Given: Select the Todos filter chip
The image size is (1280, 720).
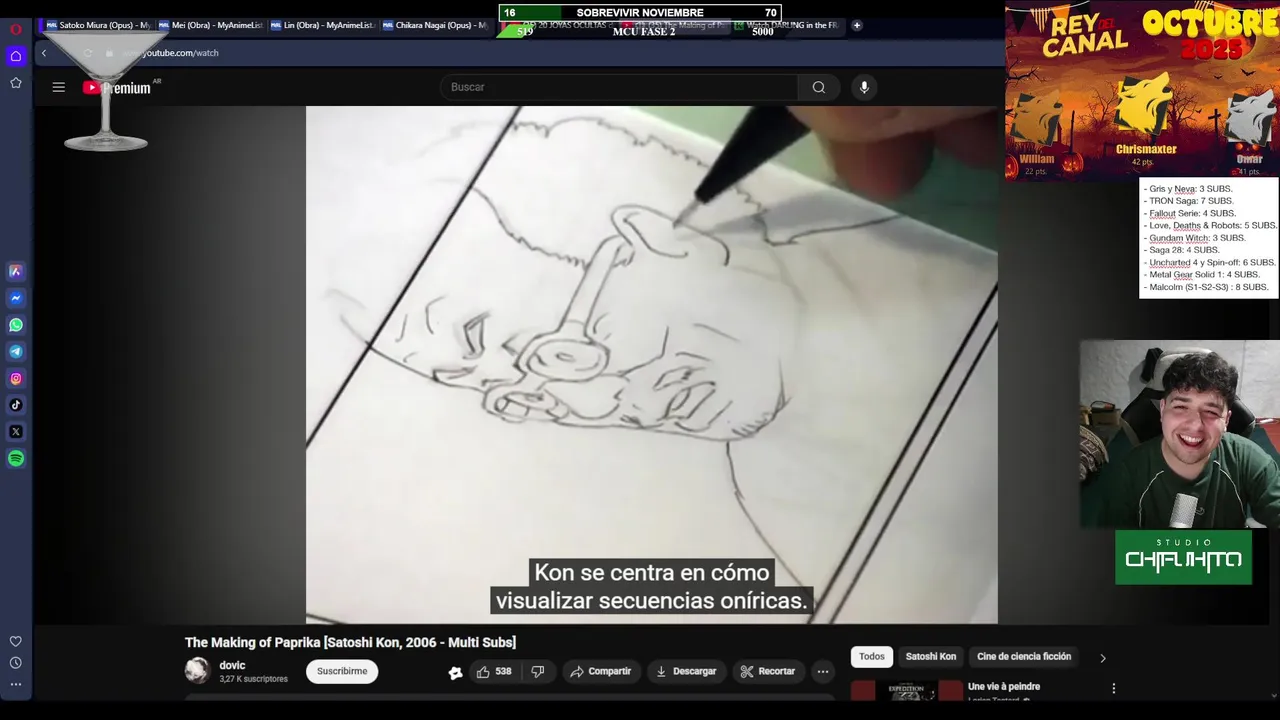Looking at the screenshot, I should [x=872, y=657].
